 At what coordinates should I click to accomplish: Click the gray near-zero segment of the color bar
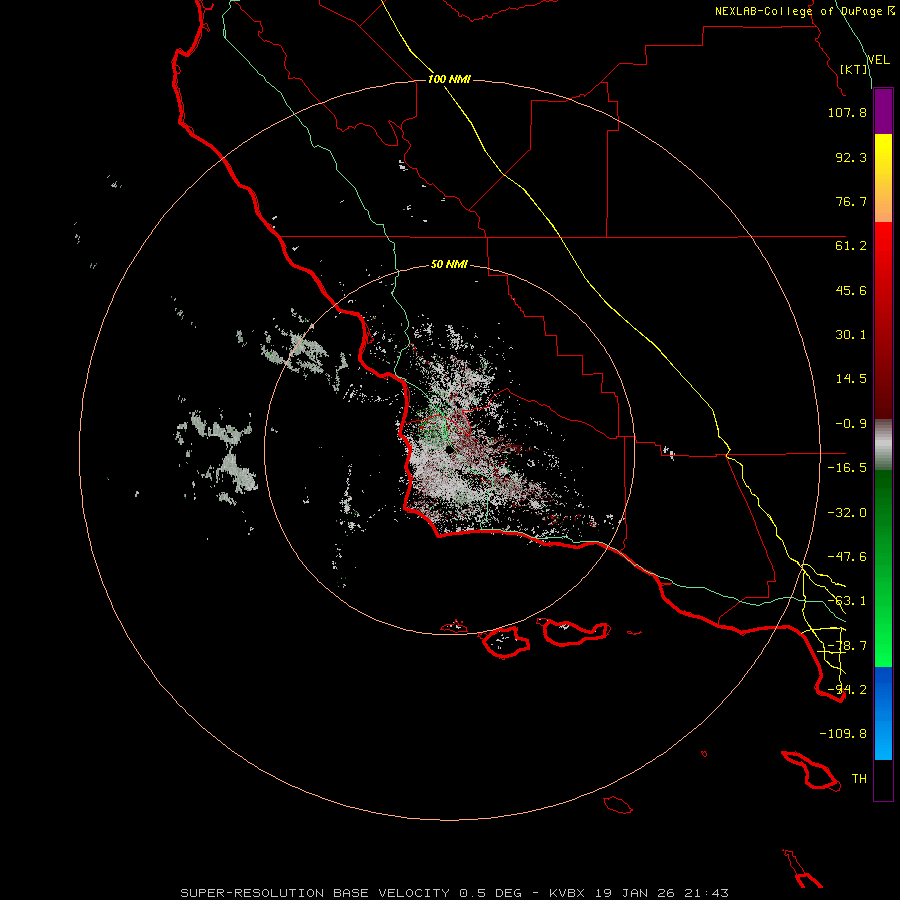[x=883, y=445]
